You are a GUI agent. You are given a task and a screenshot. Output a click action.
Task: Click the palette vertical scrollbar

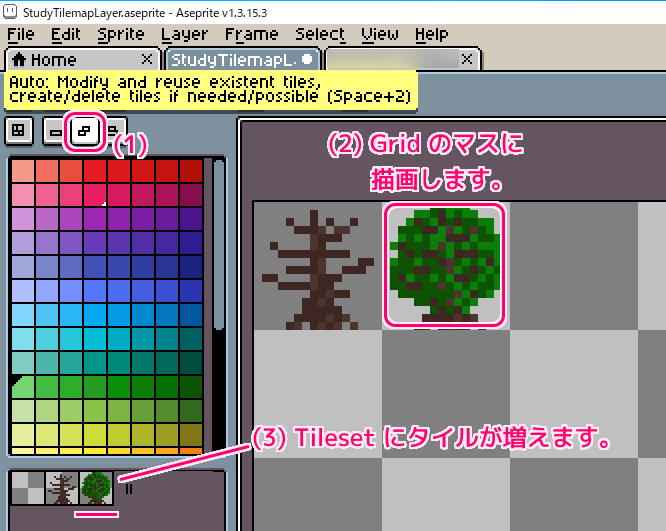219,246
